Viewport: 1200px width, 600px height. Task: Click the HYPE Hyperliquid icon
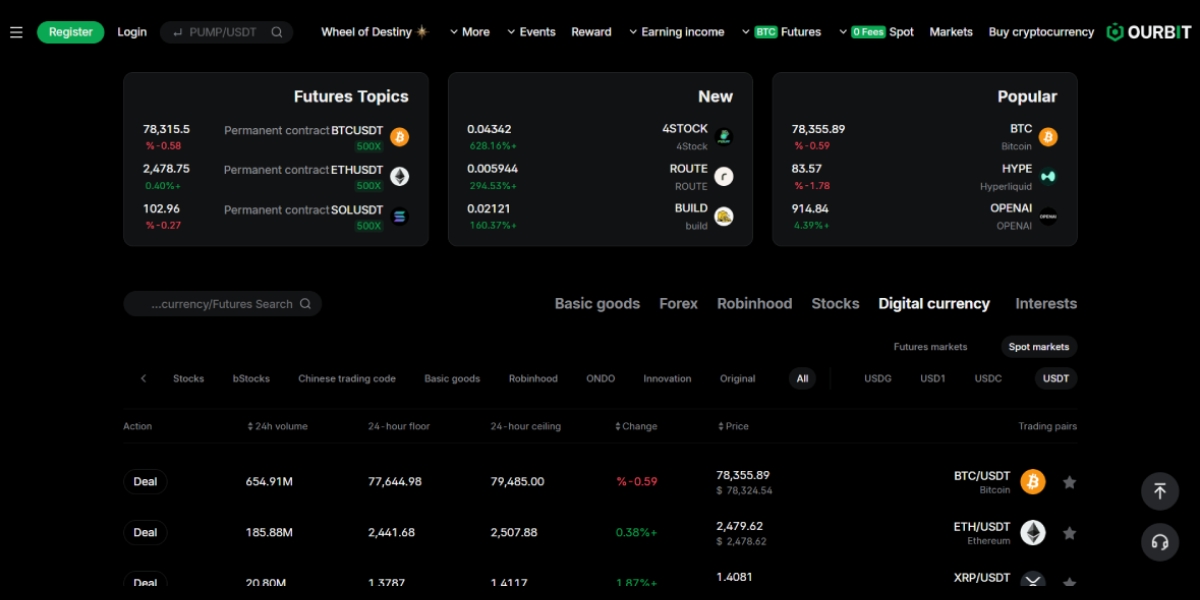[x=1048, y=177]
